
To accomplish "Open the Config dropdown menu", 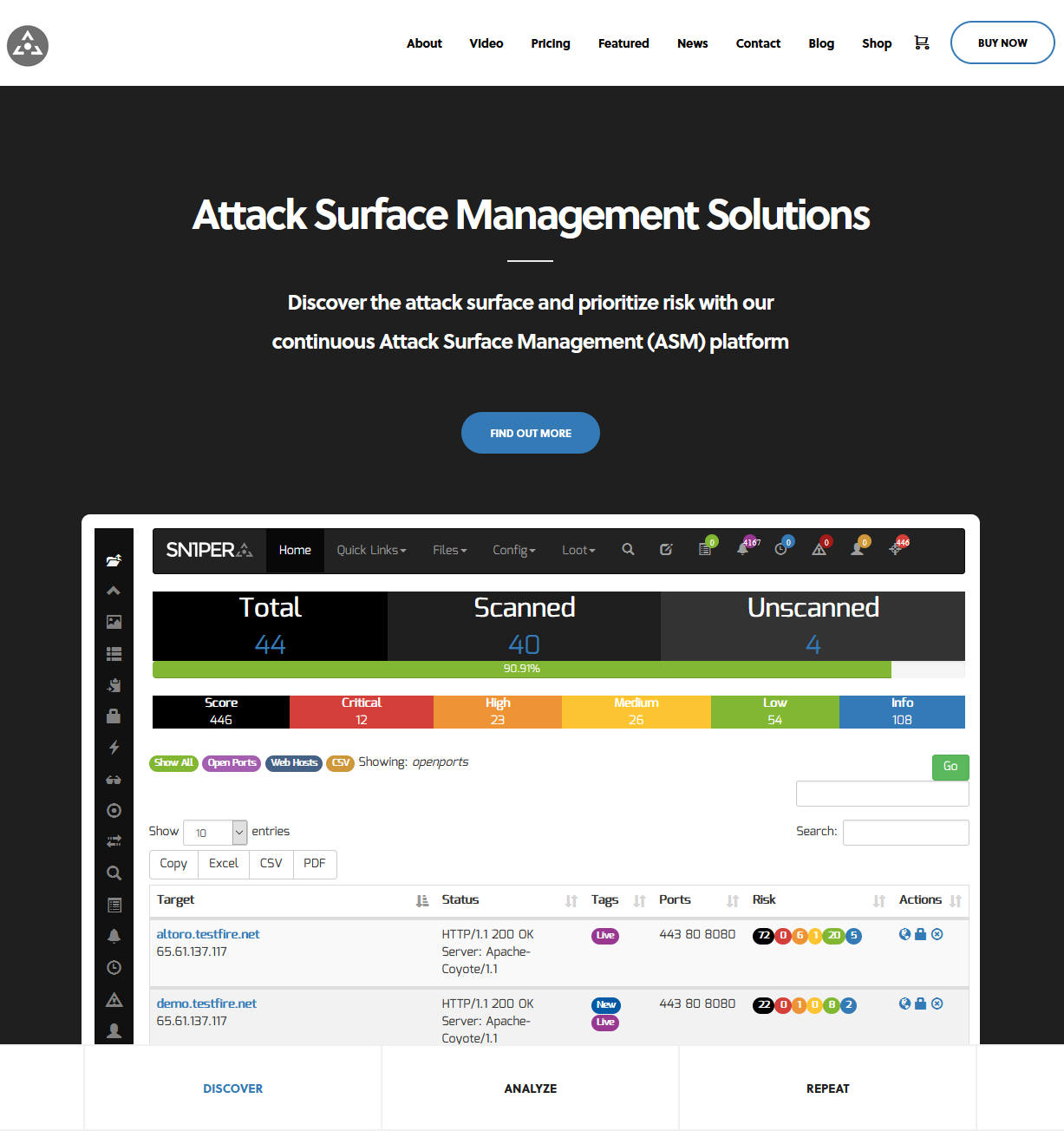I will 514,550.
